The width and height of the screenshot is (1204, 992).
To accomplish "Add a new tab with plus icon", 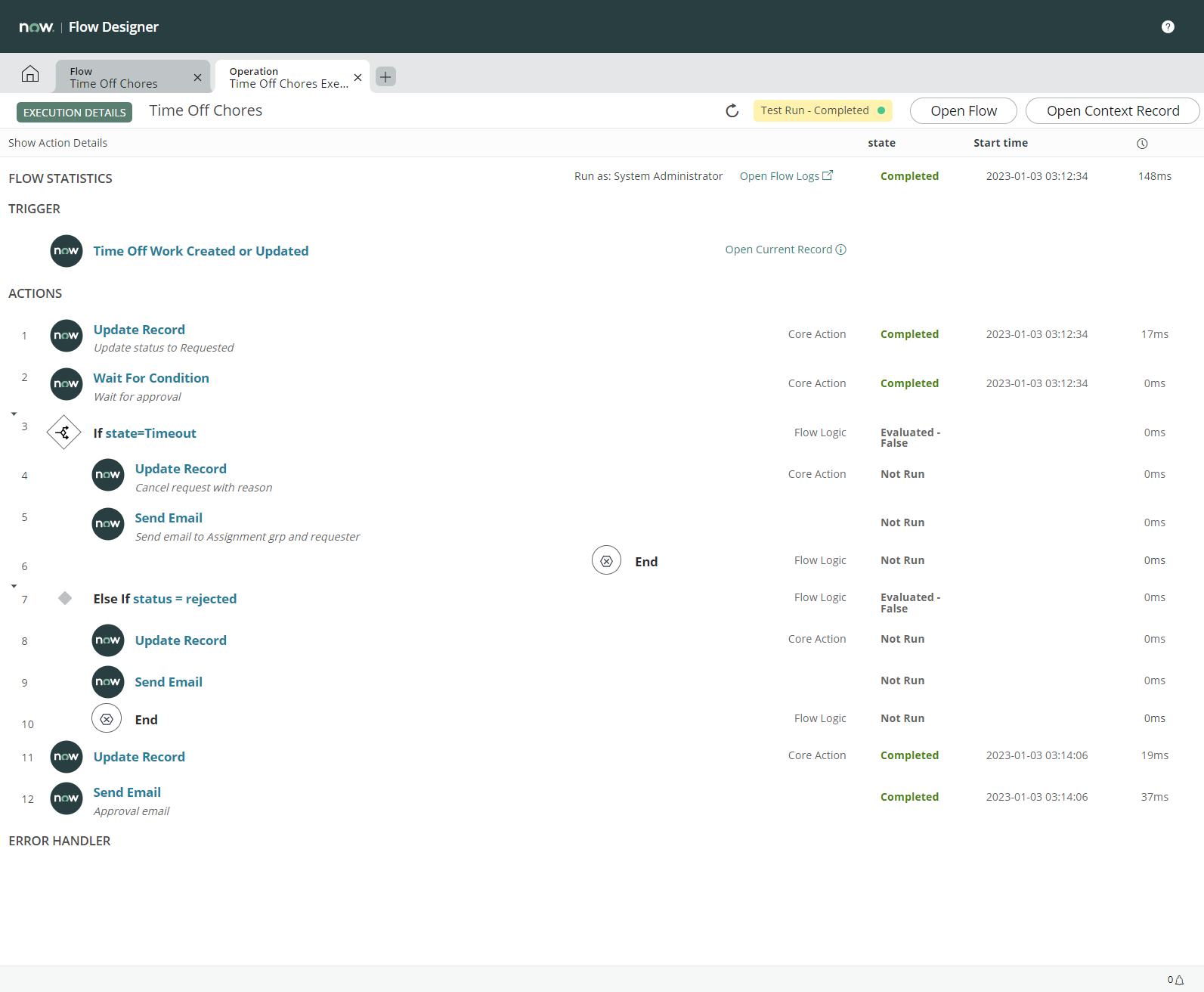I will pyautogui.click(x=385, y=77).
